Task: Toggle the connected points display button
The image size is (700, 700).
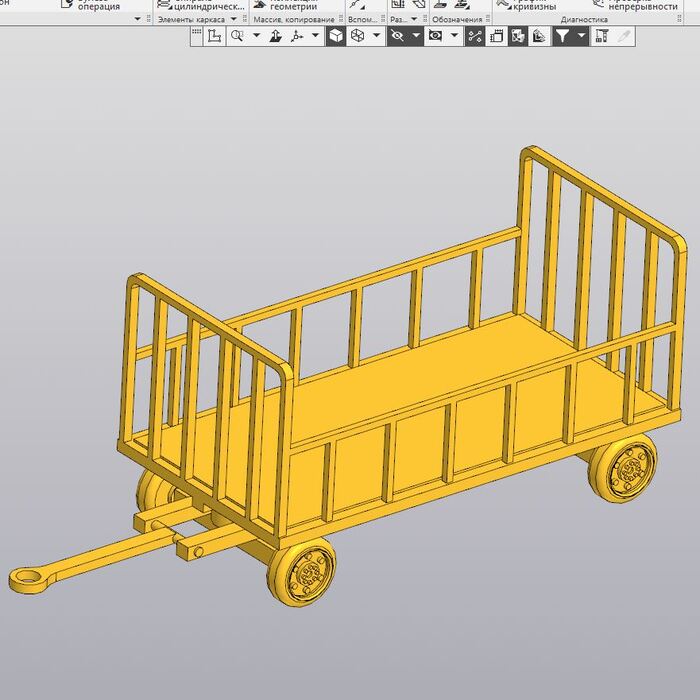Action: pos(475,36)
